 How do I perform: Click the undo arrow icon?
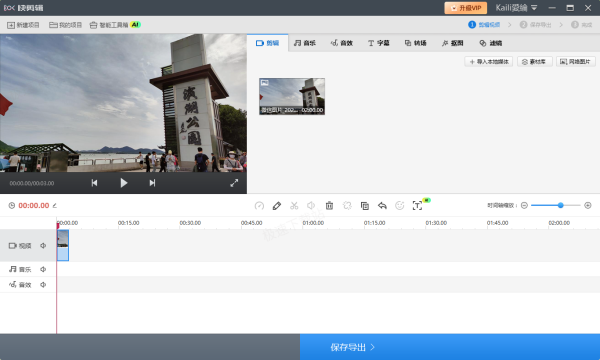click(x=382, y=206)
